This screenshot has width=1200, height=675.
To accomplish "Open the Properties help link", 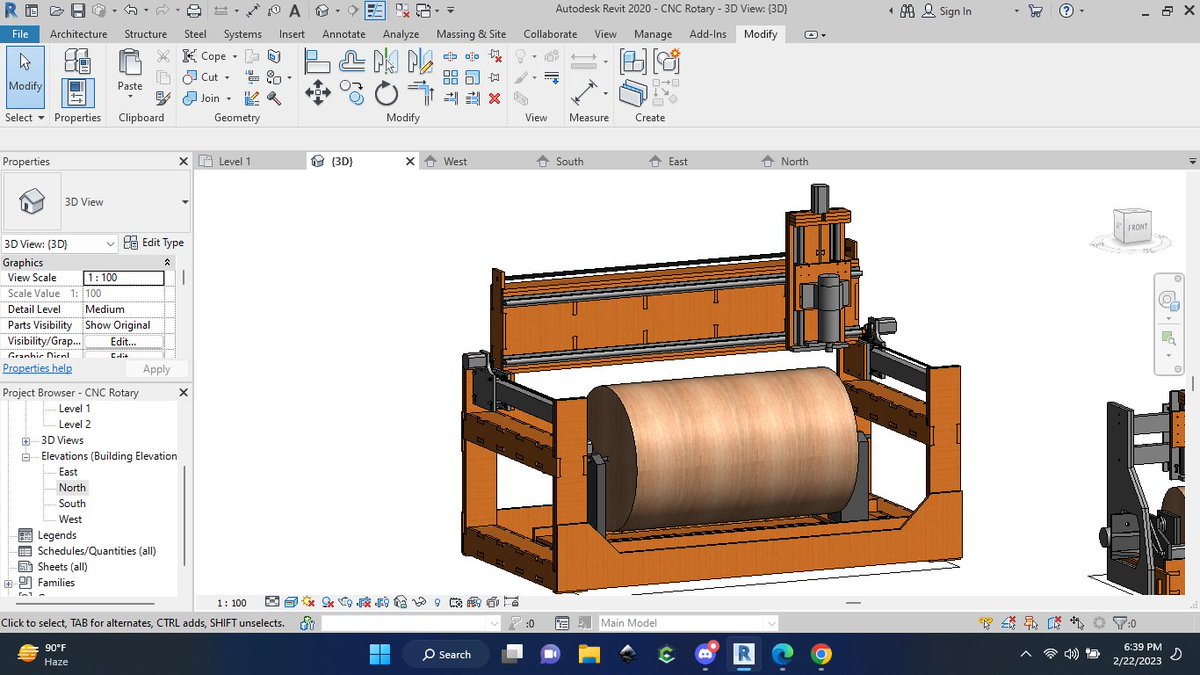I will pos(37,368).
